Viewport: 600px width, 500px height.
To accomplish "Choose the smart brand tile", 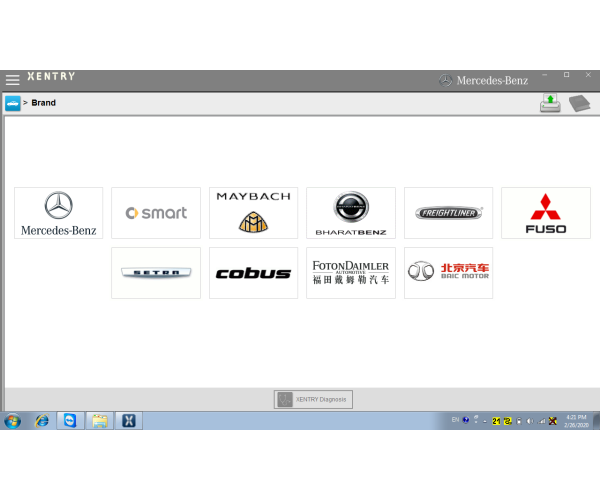I will [x=156, y=213].
